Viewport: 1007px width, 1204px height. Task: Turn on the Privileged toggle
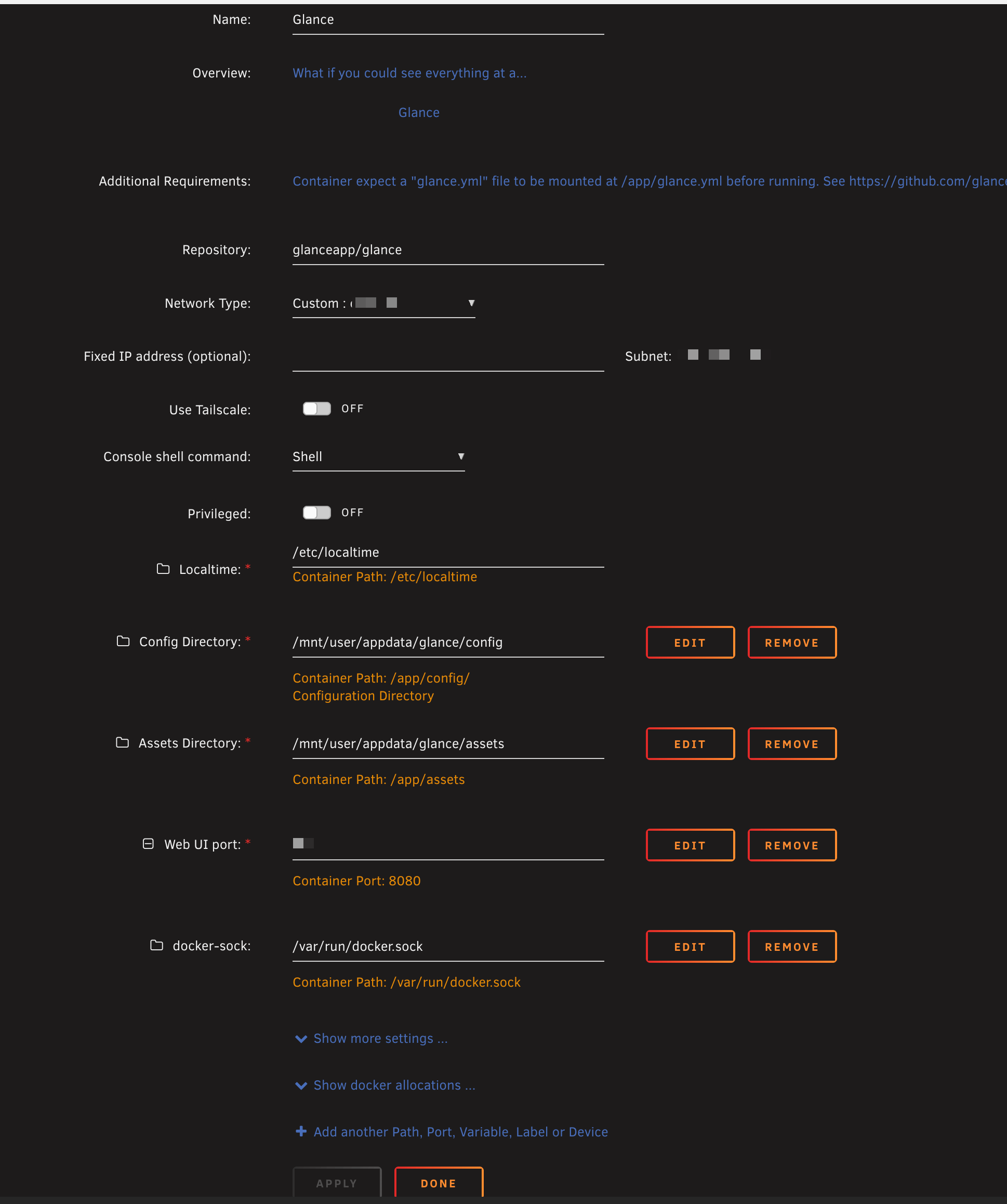click(317, 513)
